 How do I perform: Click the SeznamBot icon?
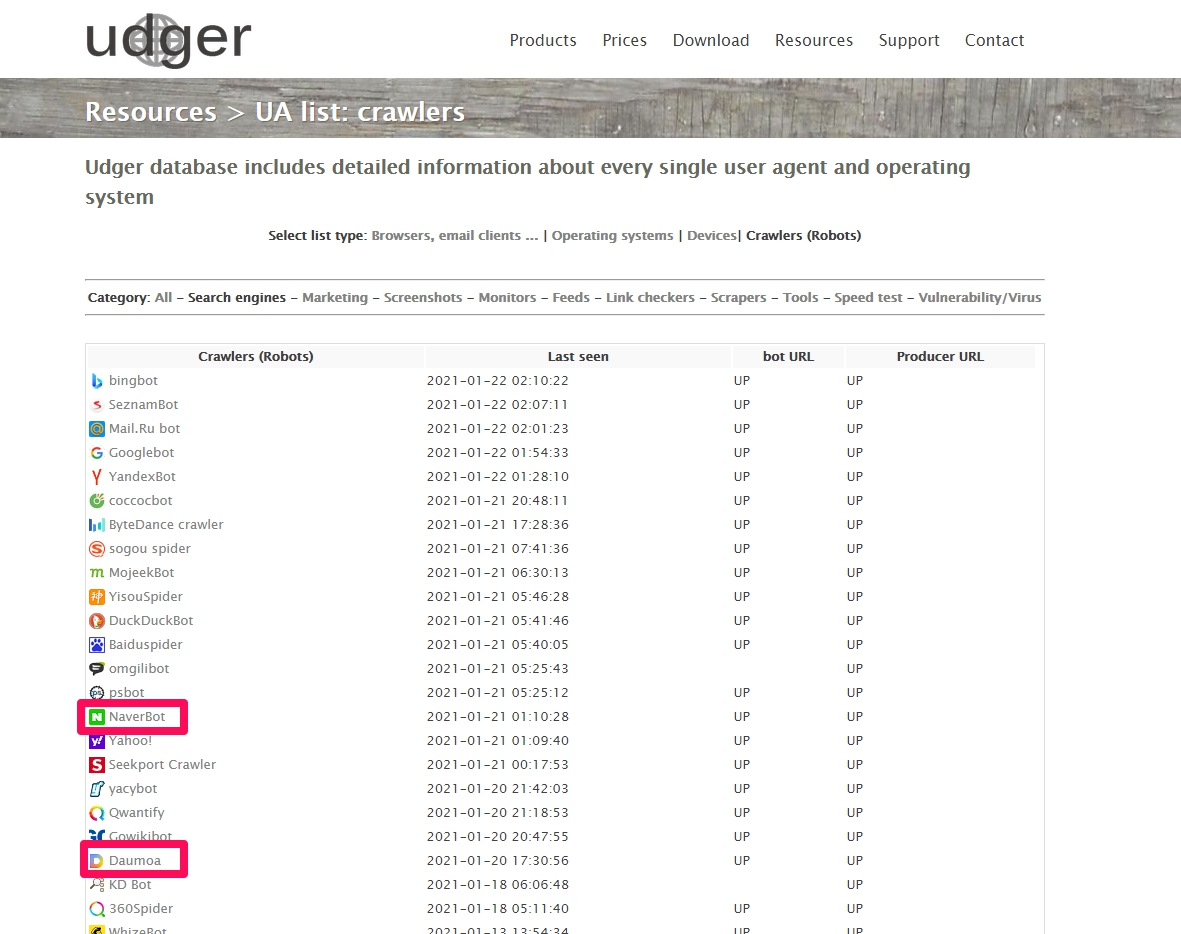[x=96, y=405]
